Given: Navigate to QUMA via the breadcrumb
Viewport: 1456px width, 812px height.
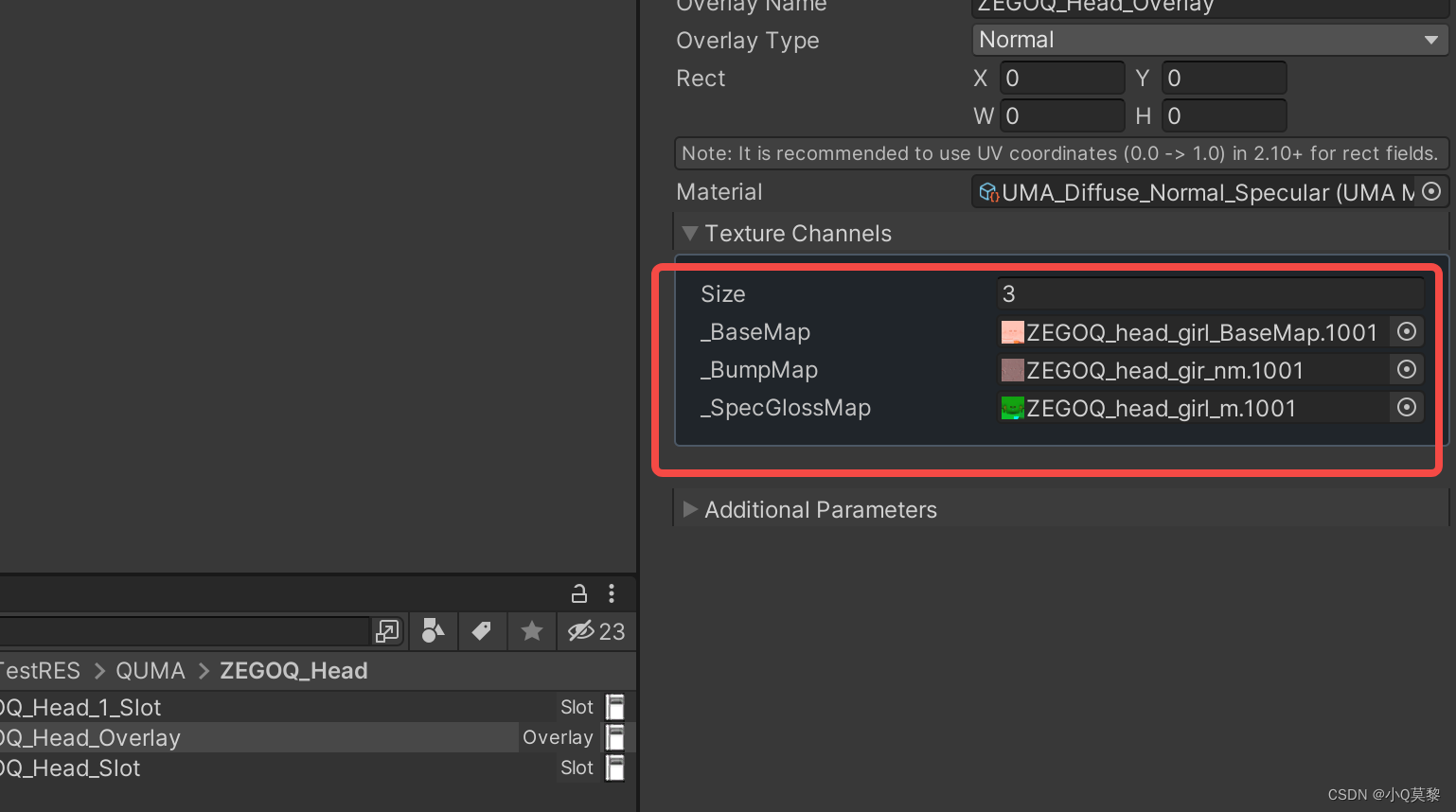Looking at the screenshot, I should click(x=150, y=670).
